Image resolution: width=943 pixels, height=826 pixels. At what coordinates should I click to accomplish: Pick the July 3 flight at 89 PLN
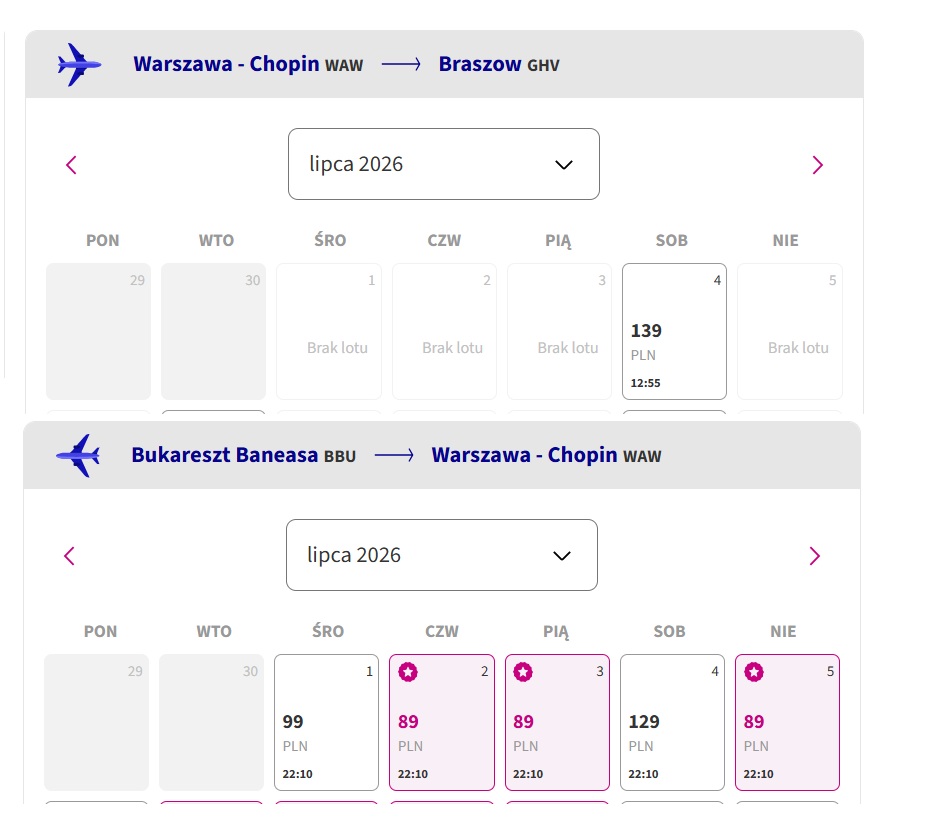click(x=558, y=723)
